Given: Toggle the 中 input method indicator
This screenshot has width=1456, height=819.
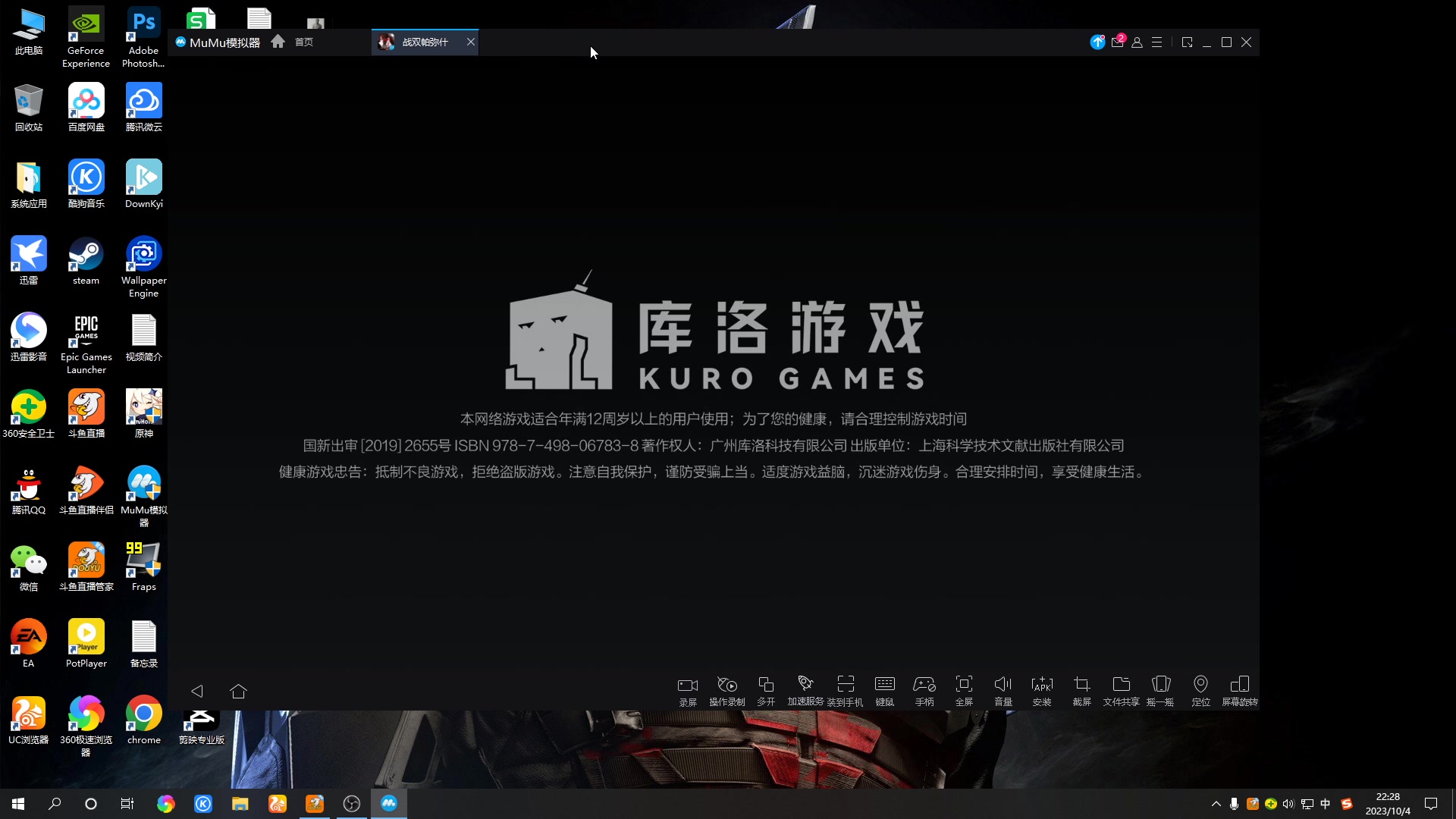Looking at the screenshot, I should [x=1326, y=804].
